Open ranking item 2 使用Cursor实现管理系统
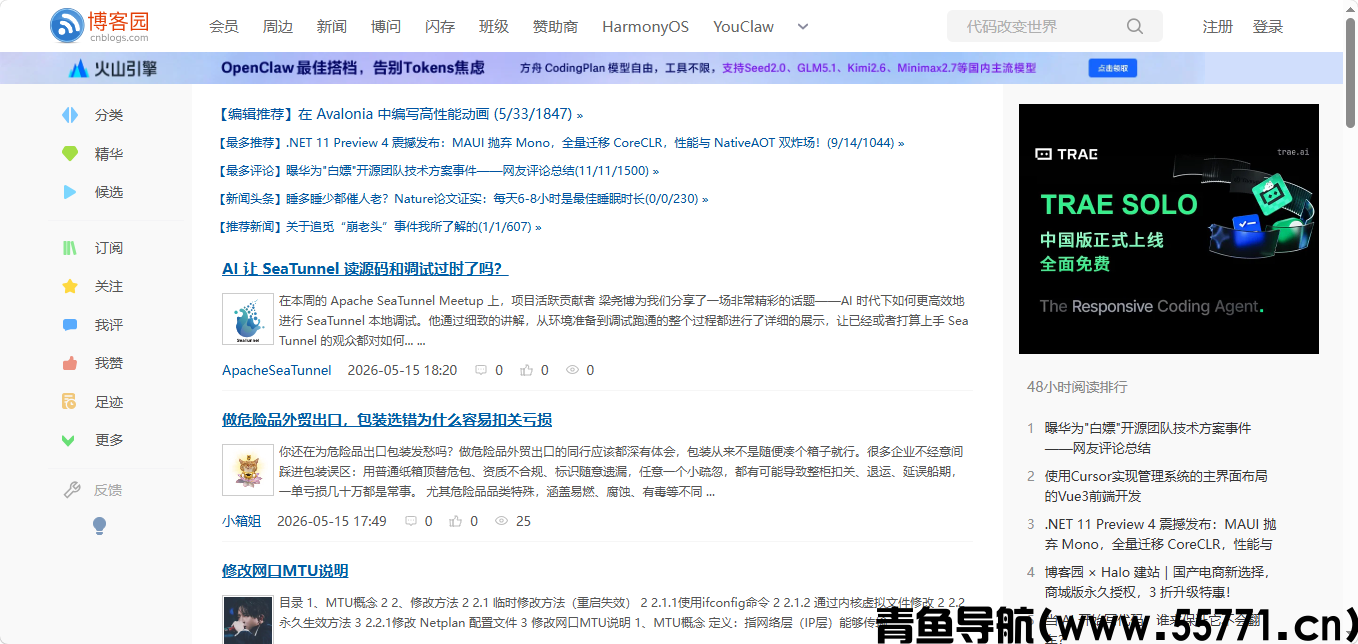The height and width of the screenshot is (644, 1358). pyautogui.click(x=1156, y=486)
